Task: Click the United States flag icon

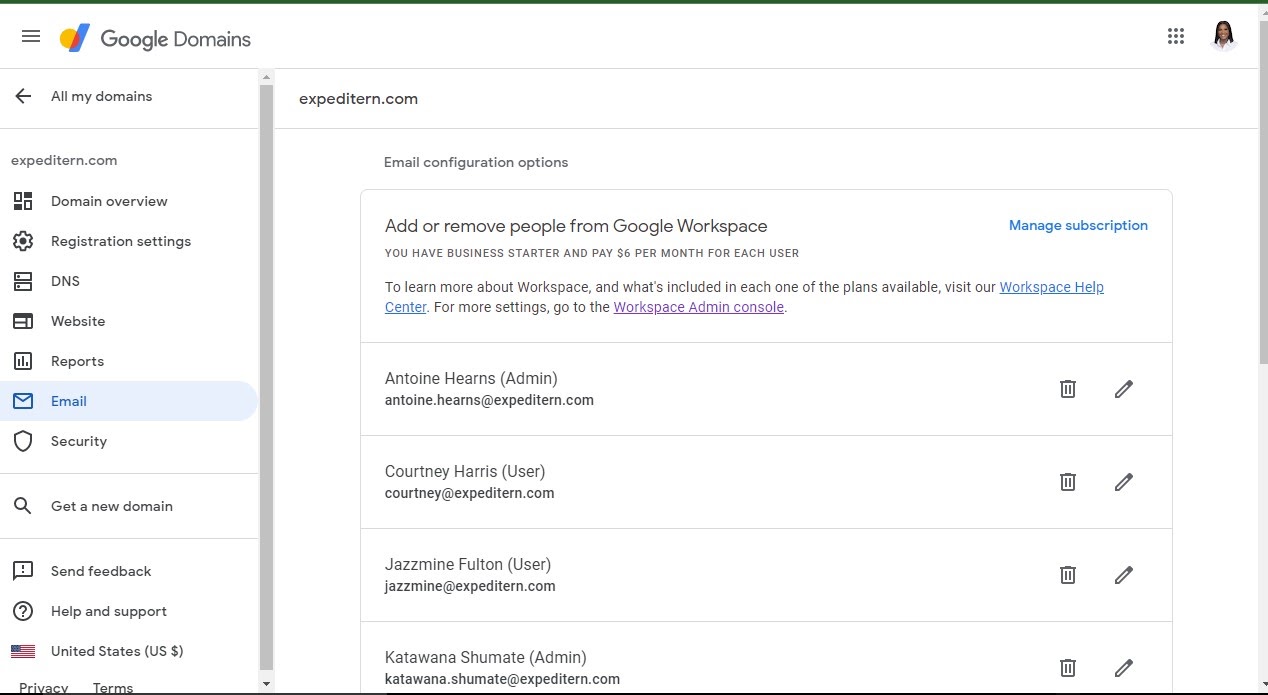Action: click(23, 651)
